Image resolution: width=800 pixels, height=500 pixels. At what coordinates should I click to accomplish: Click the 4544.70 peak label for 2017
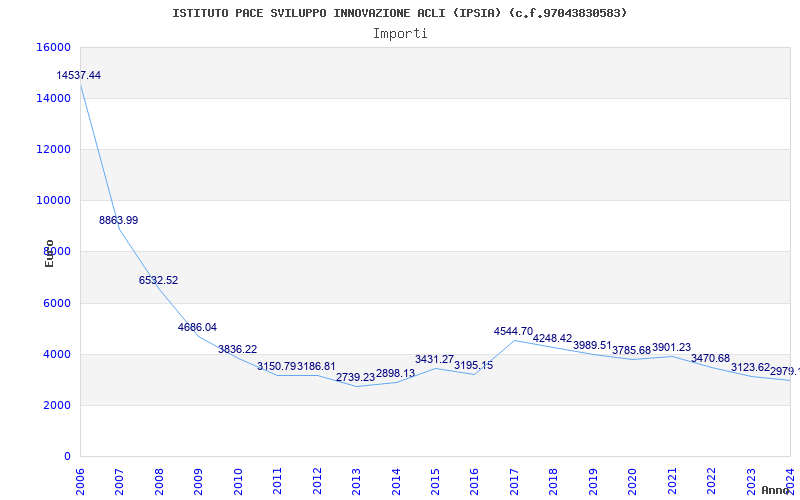513,332
